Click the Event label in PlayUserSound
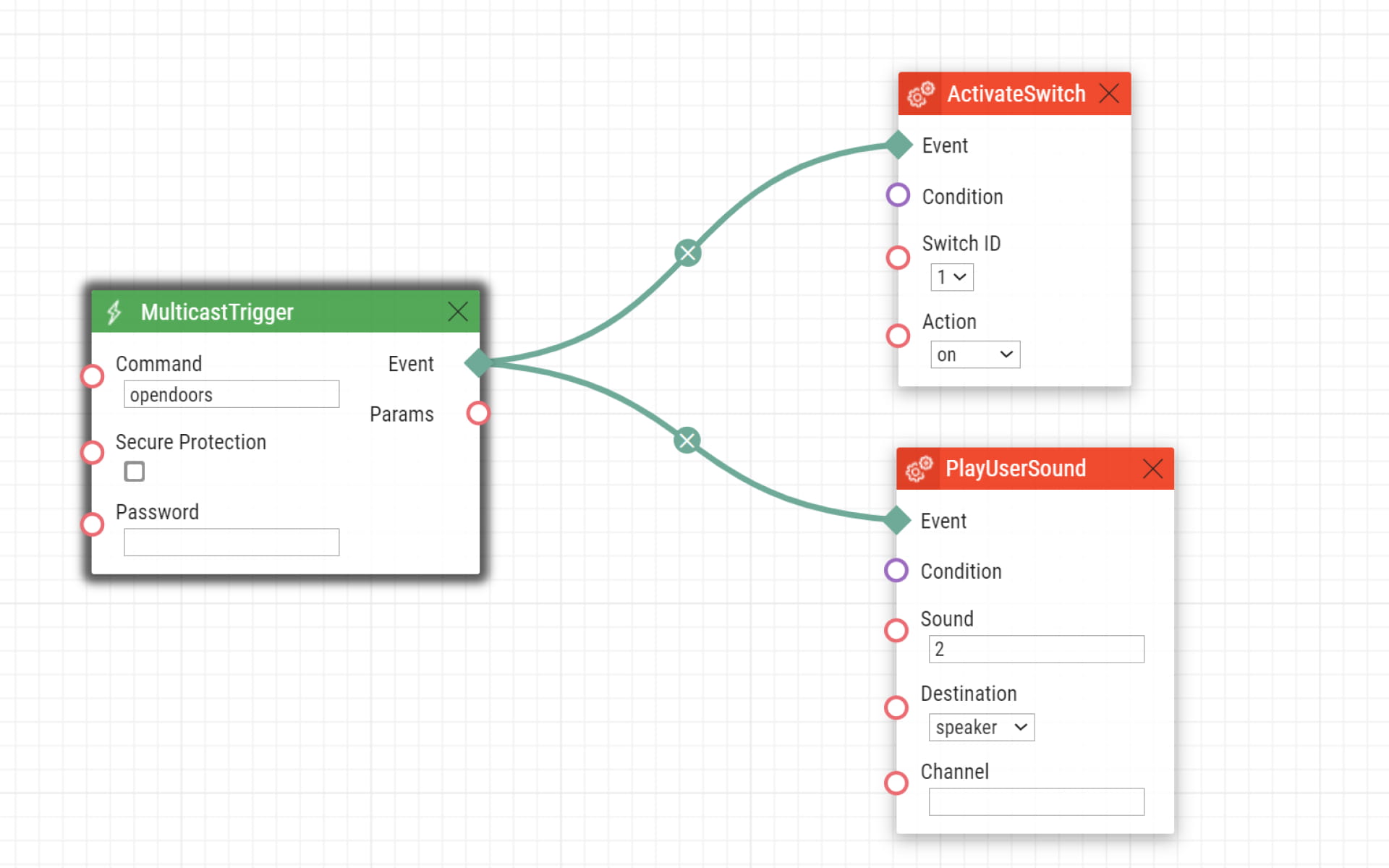 point(943,522)
